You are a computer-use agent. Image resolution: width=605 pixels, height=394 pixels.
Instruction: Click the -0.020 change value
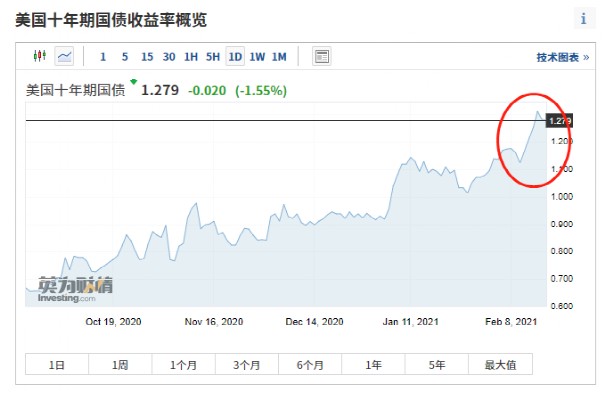207,91
